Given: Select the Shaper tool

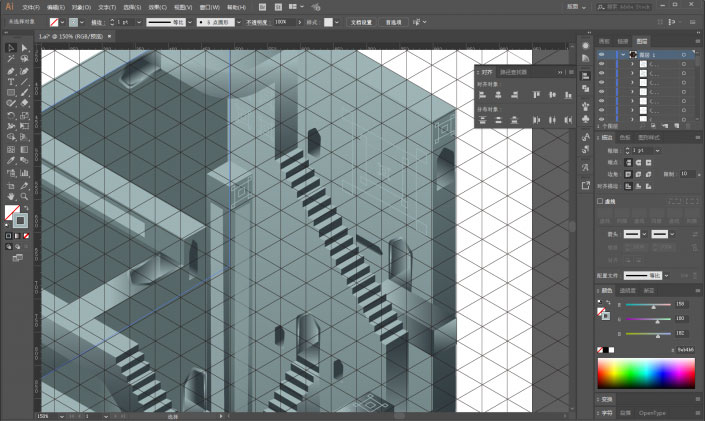Looking at the screenshot, I should [11, 103].
